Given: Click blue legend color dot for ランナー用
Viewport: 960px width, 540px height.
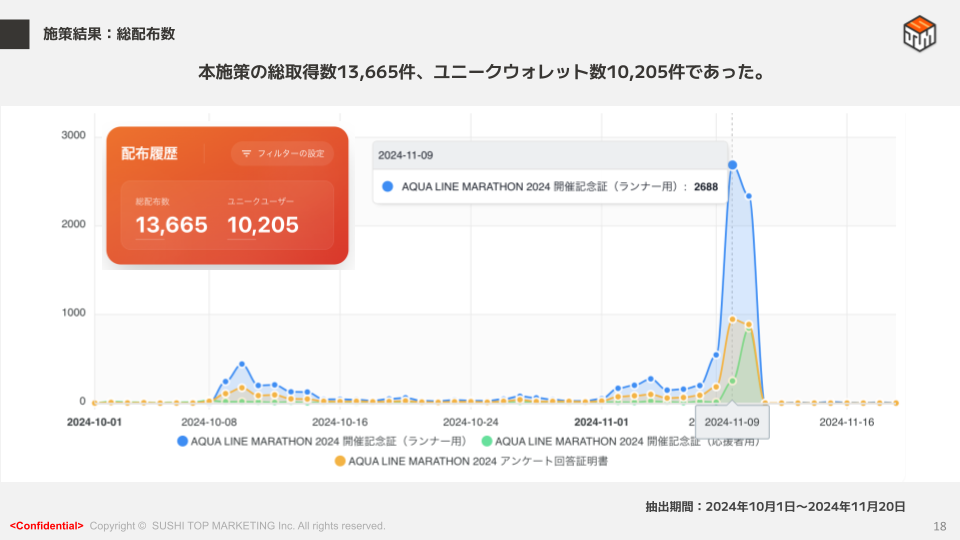Looking at the screenshot, I should coord(182,441).
